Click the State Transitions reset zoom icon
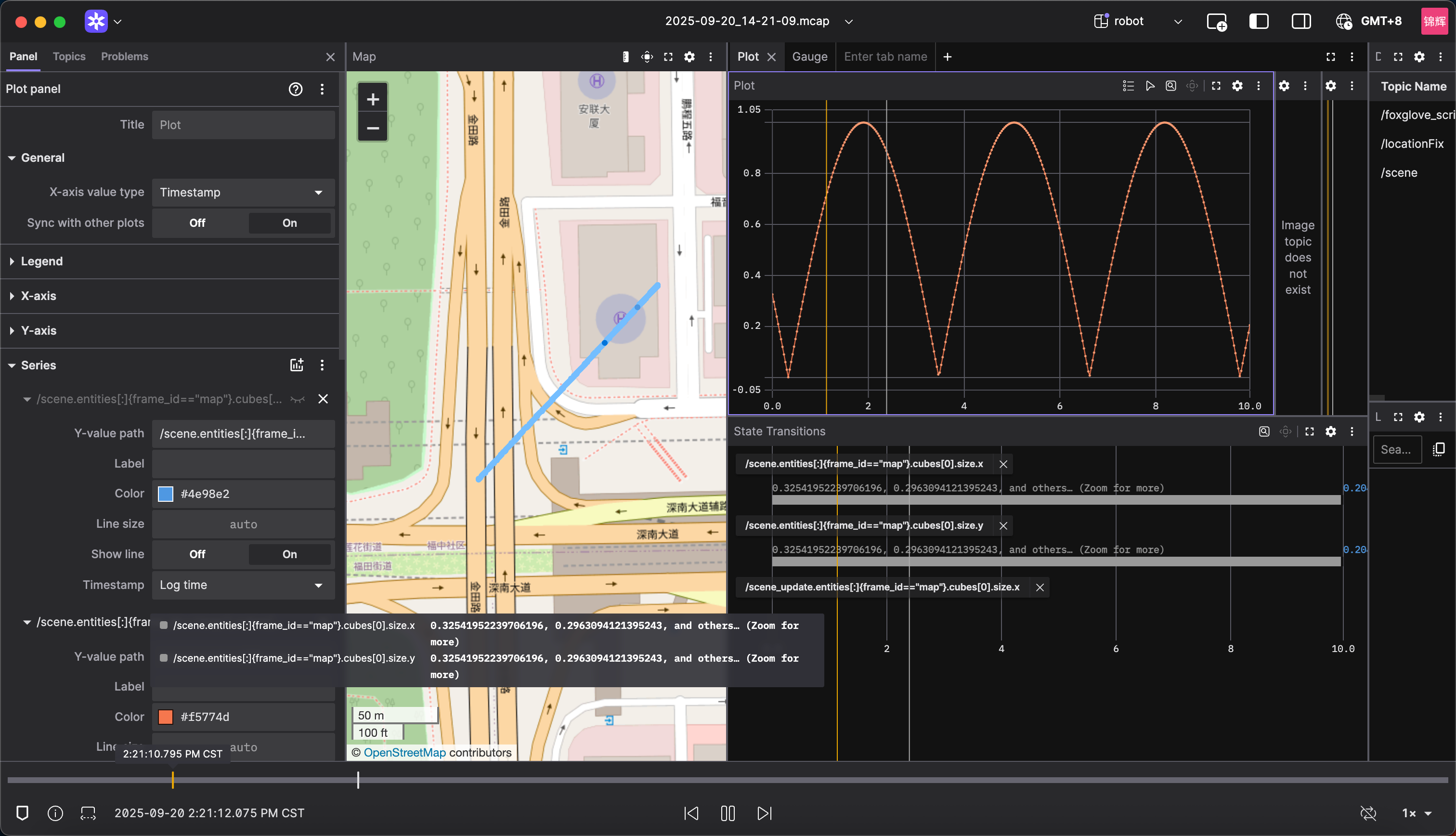This screenshot has width=1456, height=836. (1264, 431)
